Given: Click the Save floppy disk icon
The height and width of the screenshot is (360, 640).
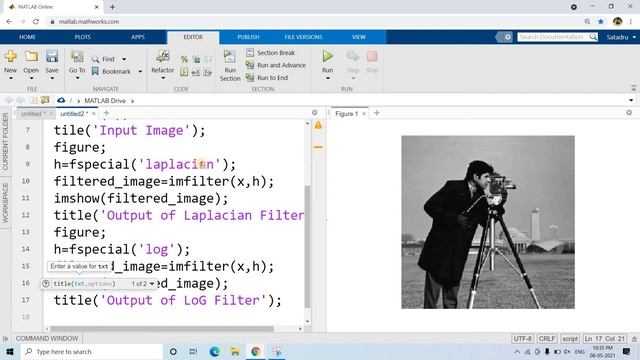Looking at the screenshot, I should point(52,56).
